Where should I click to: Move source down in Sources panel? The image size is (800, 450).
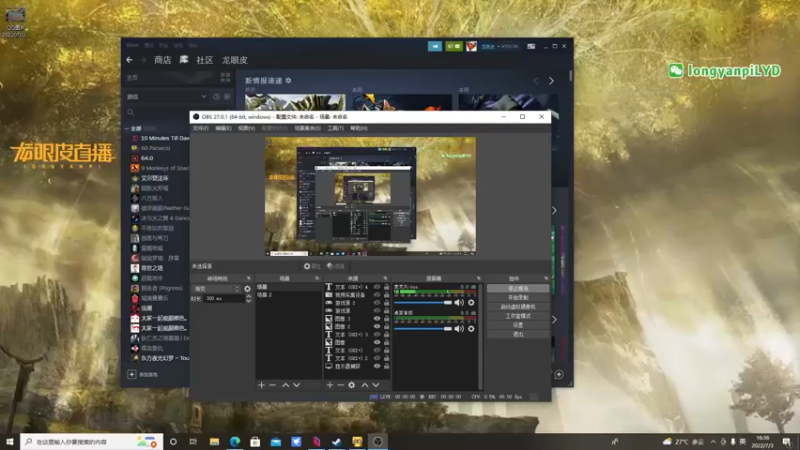(x=376, y=385)
